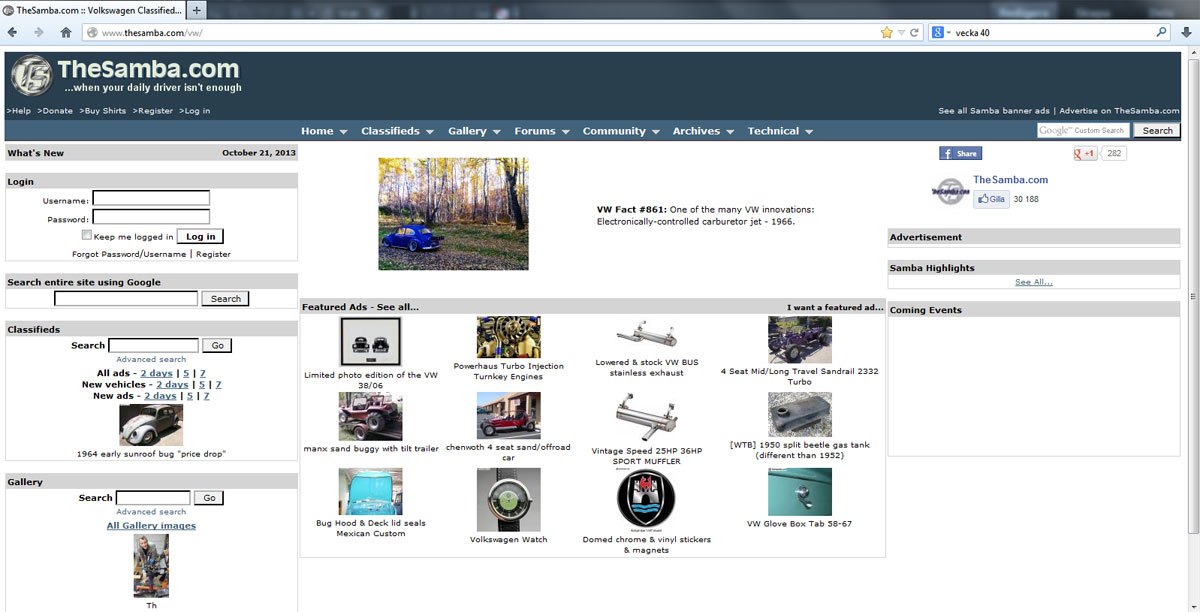Click the See All Samba Highlights link

pyautogui.click(x=1033, y=282)
